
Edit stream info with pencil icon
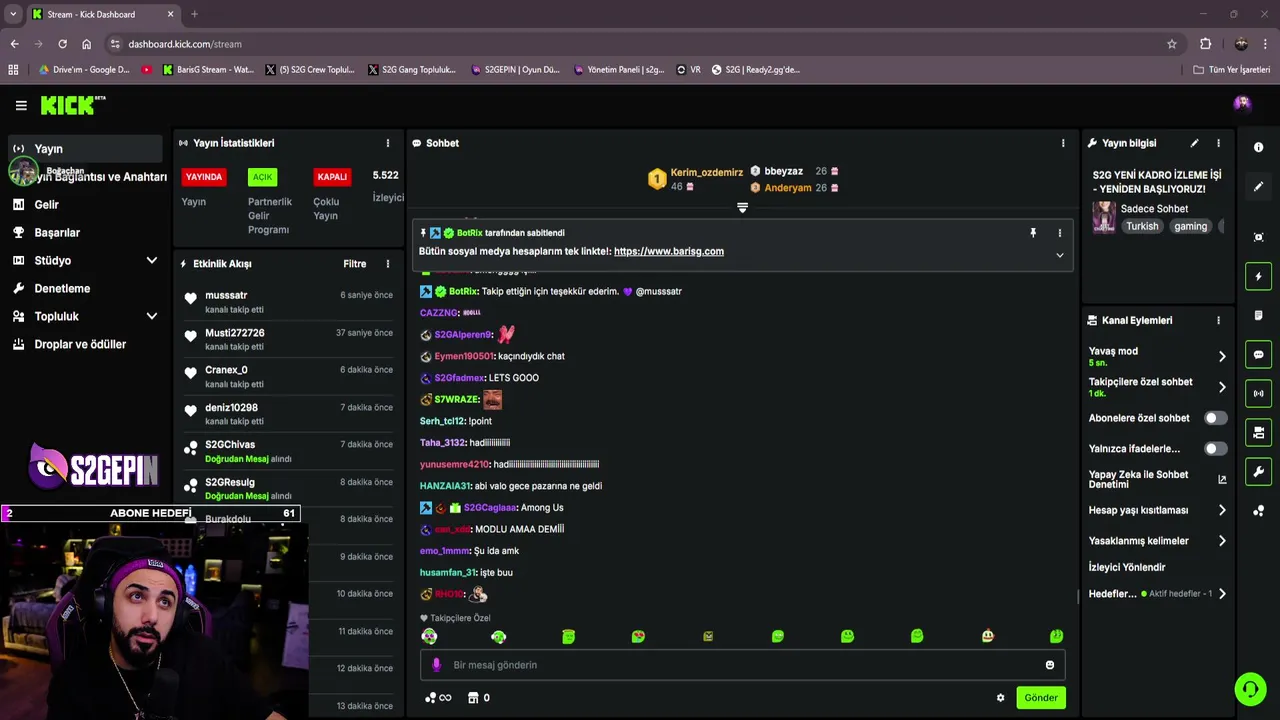click(1194, 143)
